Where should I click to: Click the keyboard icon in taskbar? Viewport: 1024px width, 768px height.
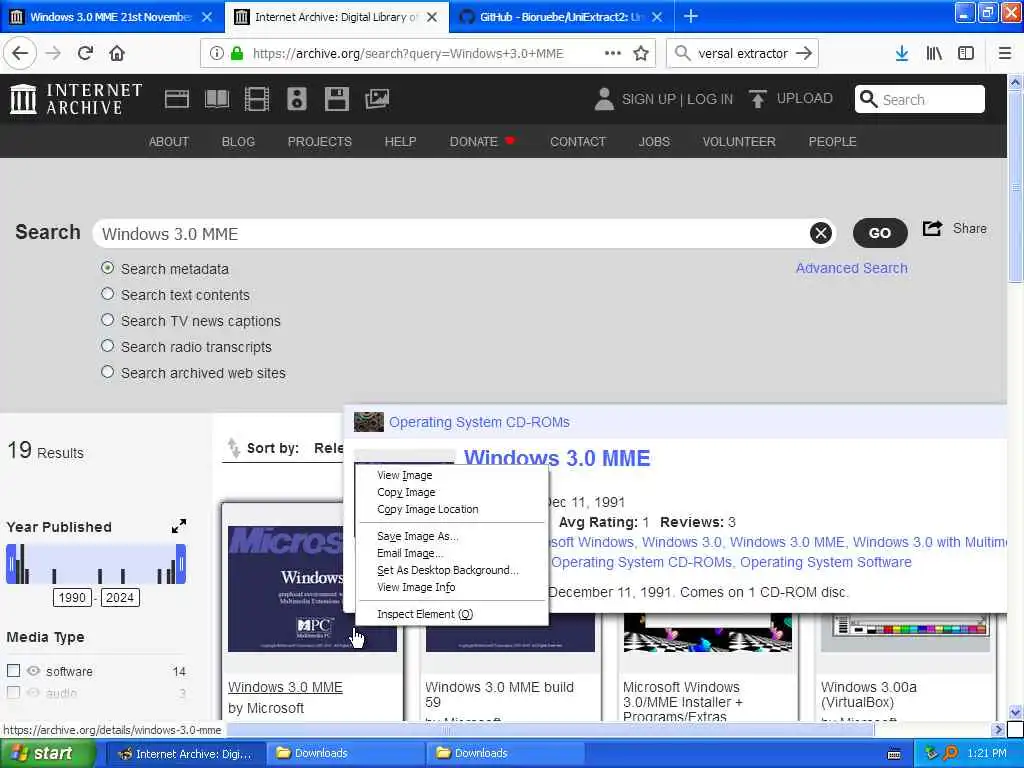coord(895,754)
